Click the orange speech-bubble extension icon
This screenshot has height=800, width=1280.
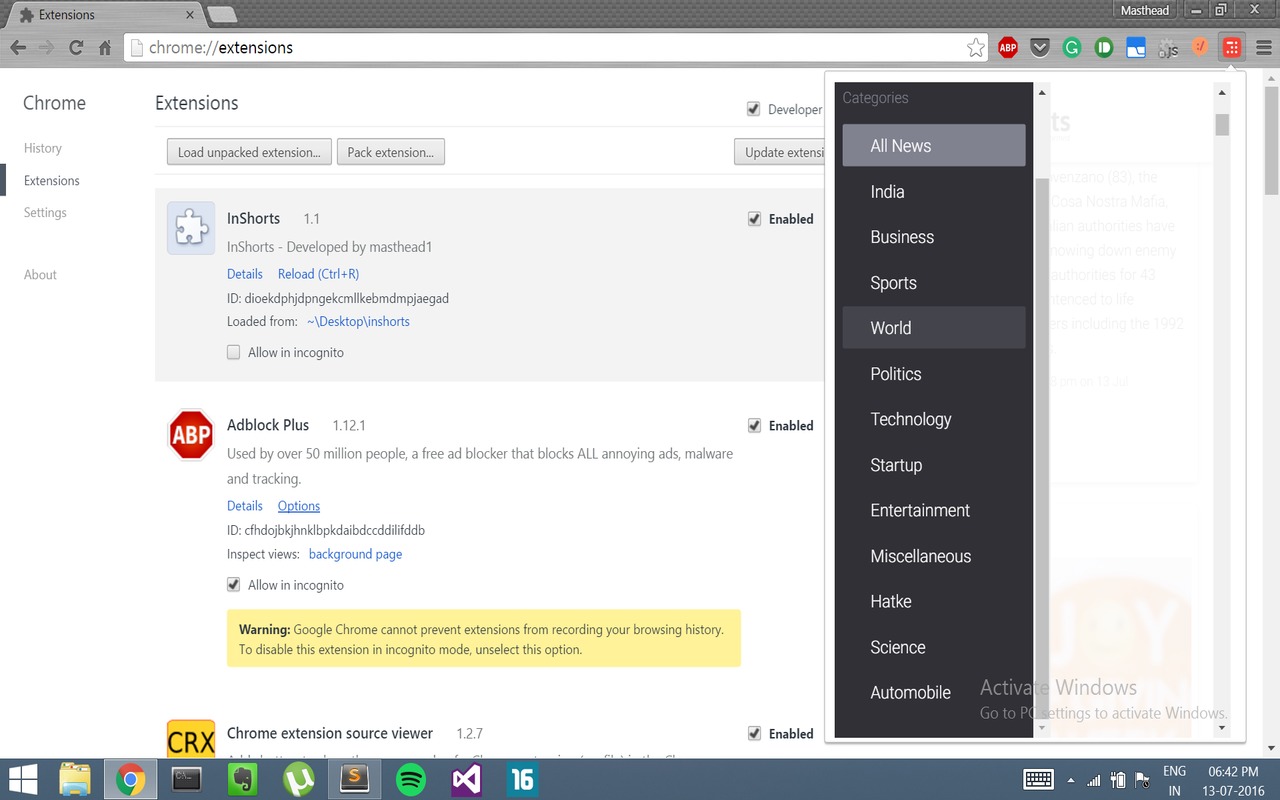[1200, 47]
